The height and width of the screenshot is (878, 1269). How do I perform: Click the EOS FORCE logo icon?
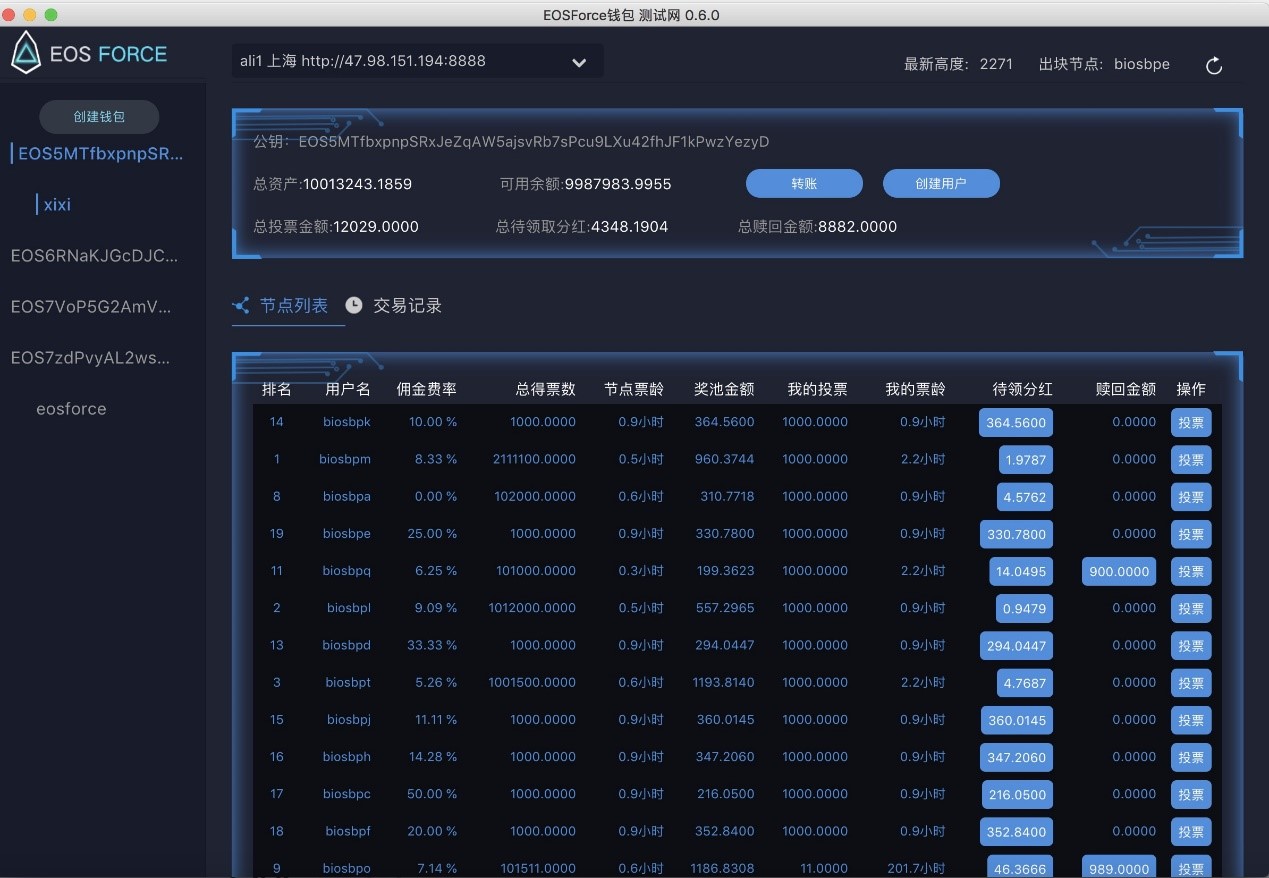pyautogui.click(x=26, y=53)
